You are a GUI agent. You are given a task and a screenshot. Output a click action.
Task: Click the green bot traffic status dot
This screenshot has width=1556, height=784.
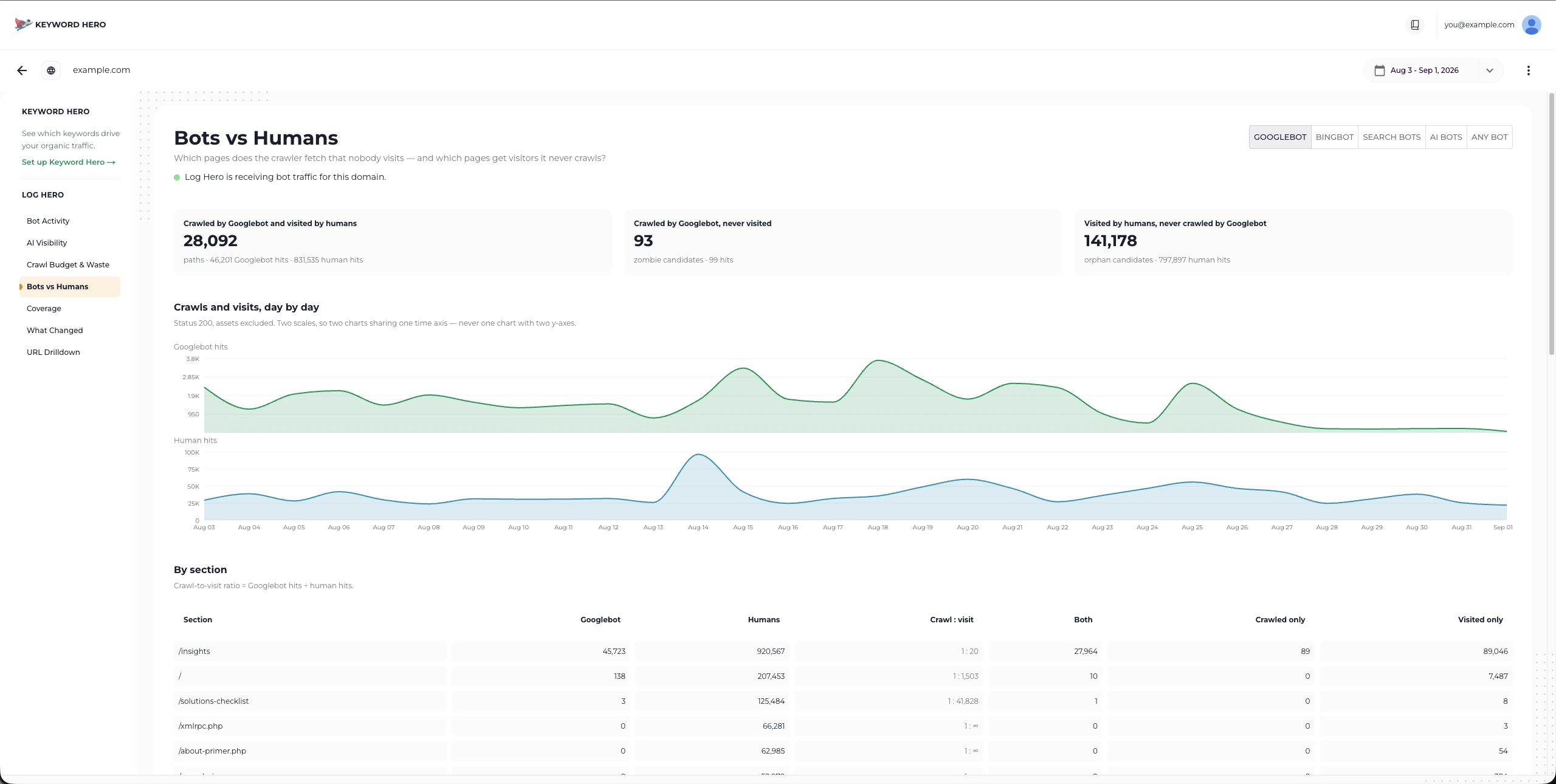click(x=177, y=177)
